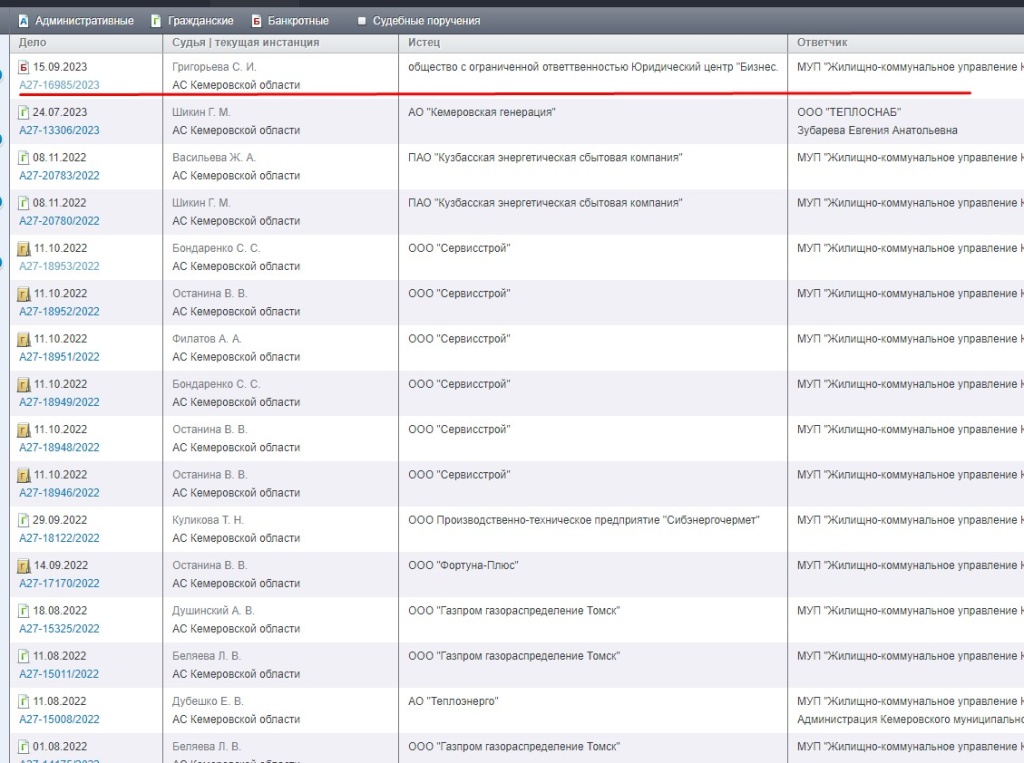Click the "Ответчик" column header
Image resolution: width=1024 pixels, height=763 pixels.
(x=820, y=42)
